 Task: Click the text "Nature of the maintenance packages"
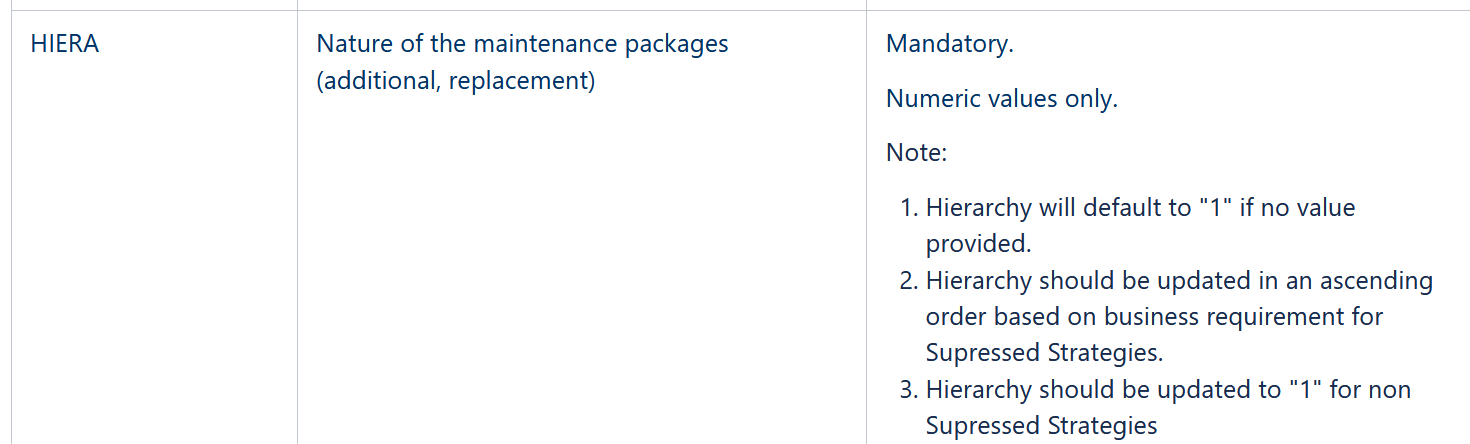point(522,45)
